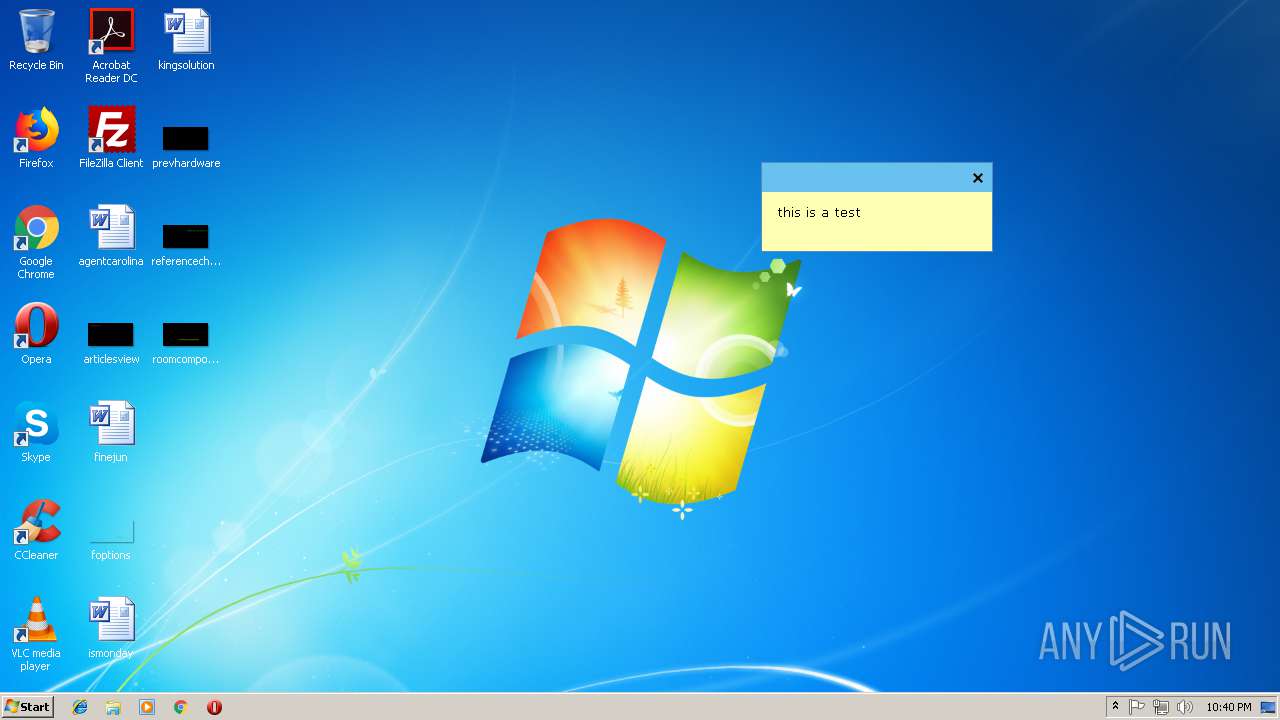Viewport: 1280px width, 720px height.
Task: Launch Internet Explorer from taskbar
Action: pos(80,707)
